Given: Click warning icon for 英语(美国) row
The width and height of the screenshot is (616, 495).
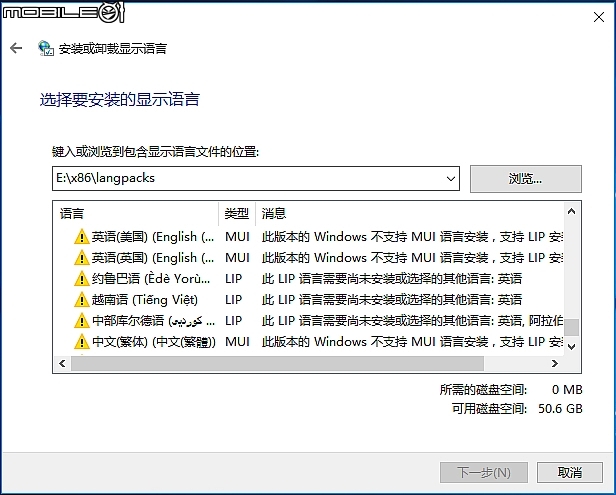Looking at the screenshot, I should click(81, 237).
